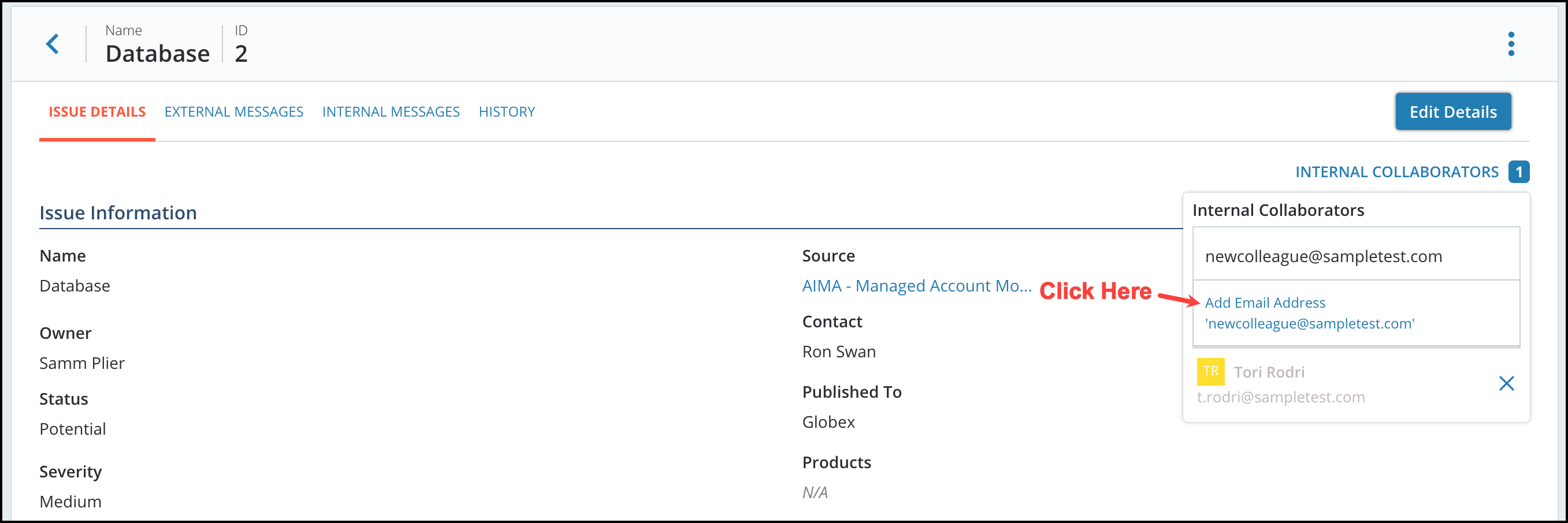The image size is (1568, 523).
Task: Click the Tori Rodri collaborator name
Action: click(x=1269, y=372)
